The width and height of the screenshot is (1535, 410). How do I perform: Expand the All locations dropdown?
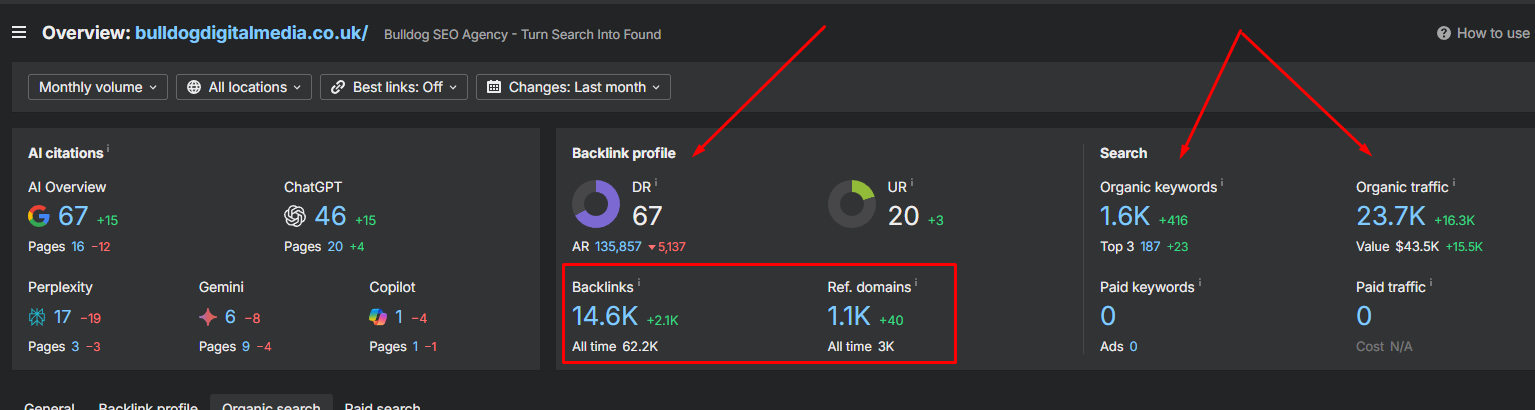pyautogui.click(x=244, y=87)
